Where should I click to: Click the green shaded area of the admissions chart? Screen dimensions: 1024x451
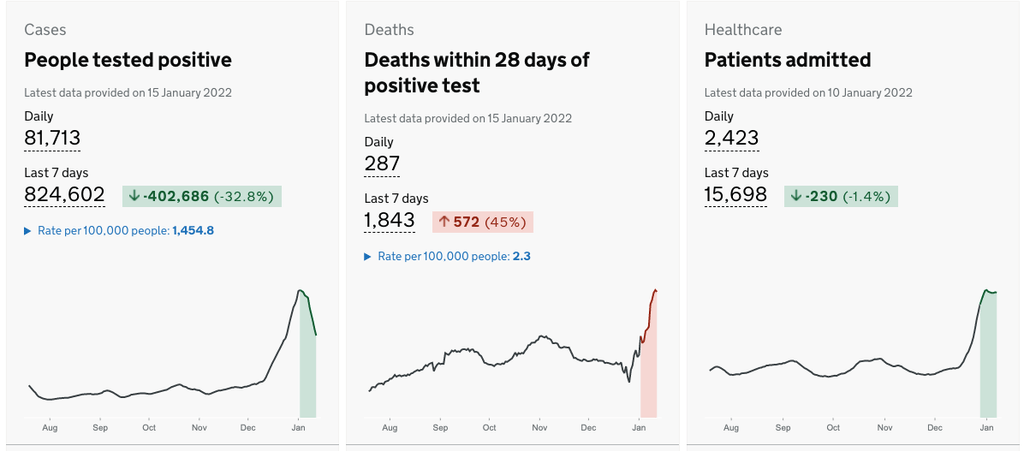988,360
